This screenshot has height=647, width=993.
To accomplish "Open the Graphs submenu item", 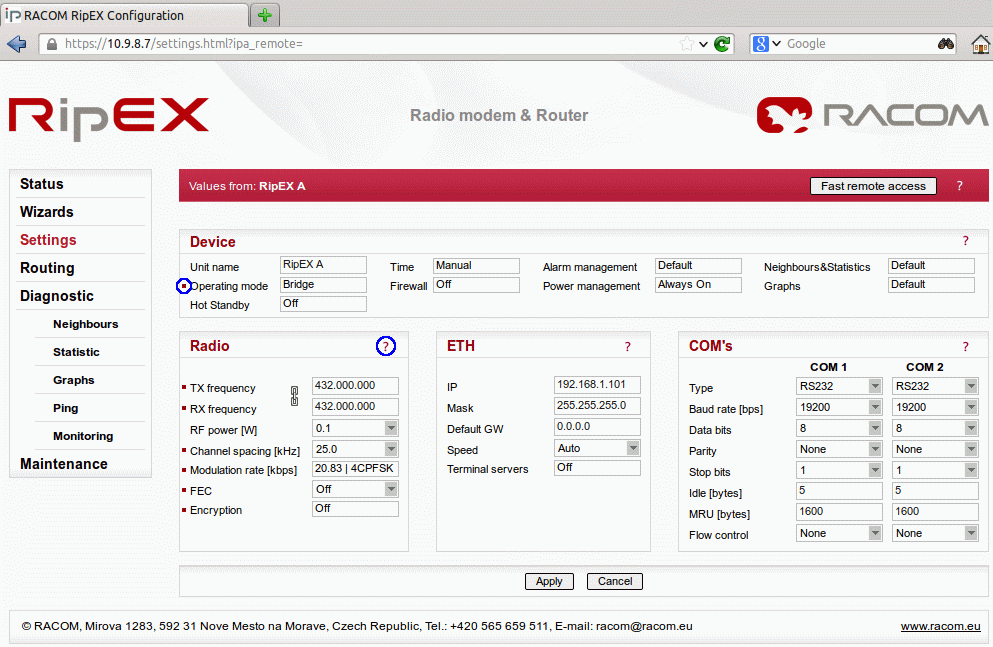I will point(73,380).
